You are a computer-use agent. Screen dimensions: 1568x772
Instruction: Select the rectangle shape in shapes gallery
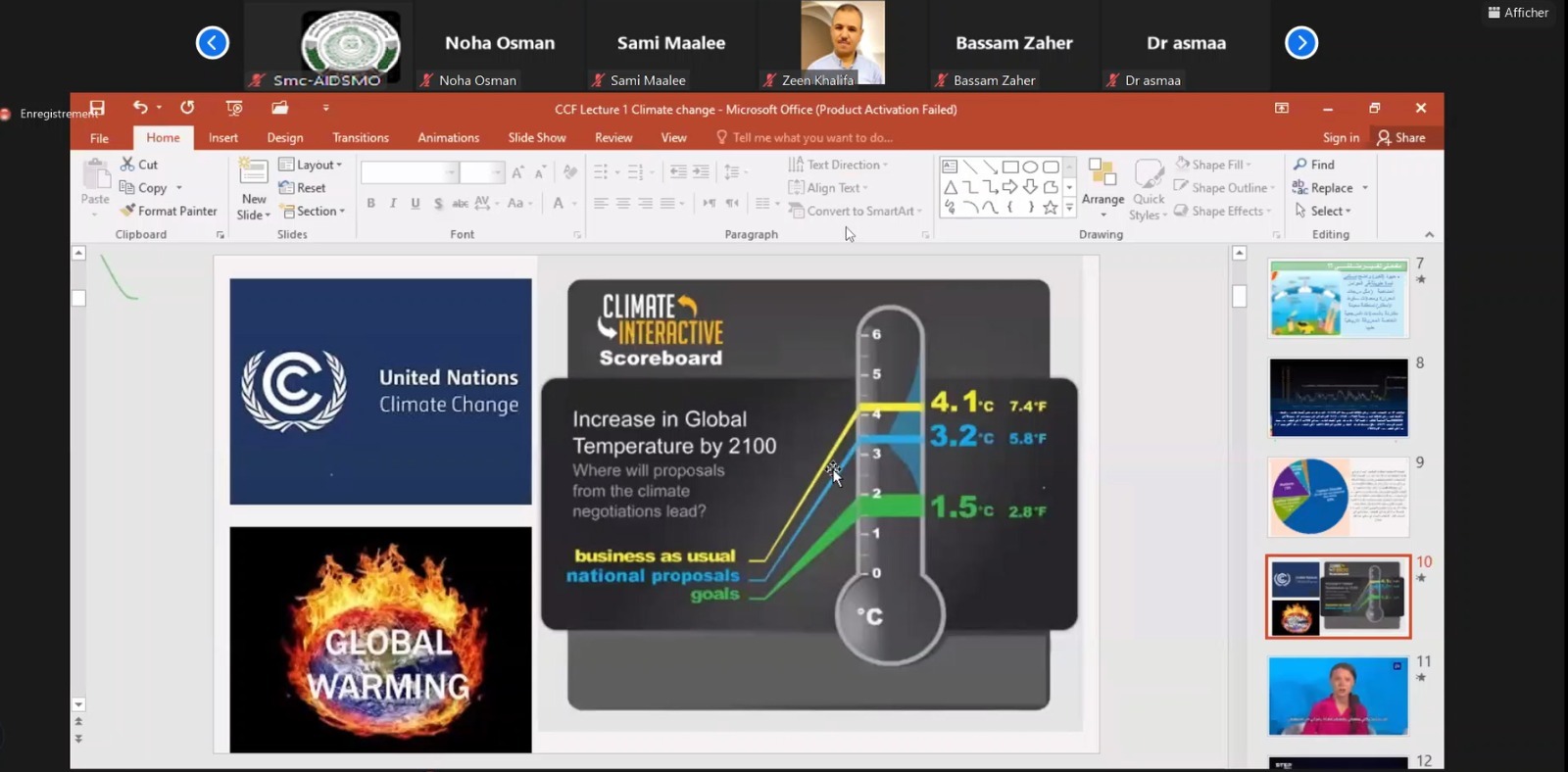[x=1010, y=167]
